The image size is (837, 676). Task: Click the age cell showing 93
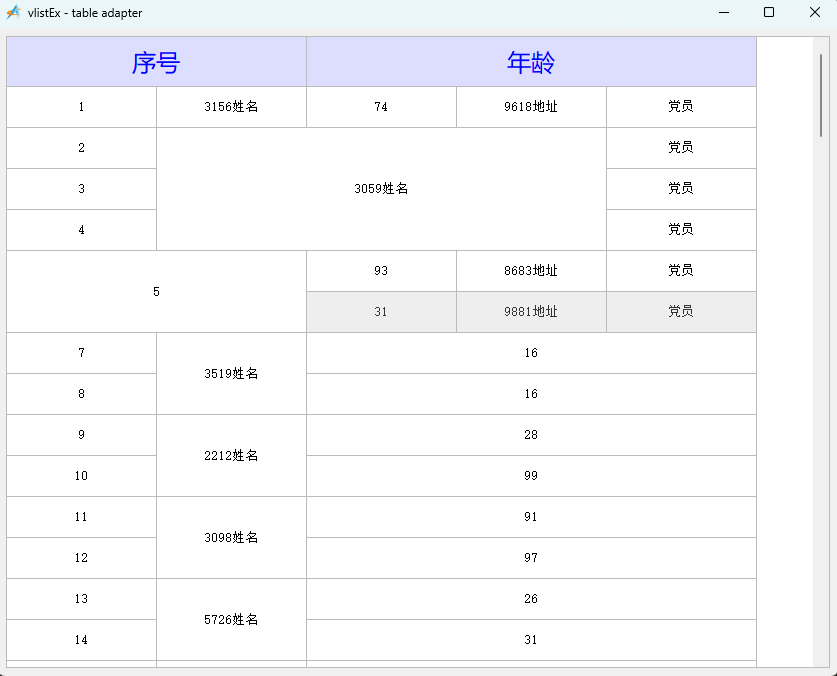coord(381,271)
